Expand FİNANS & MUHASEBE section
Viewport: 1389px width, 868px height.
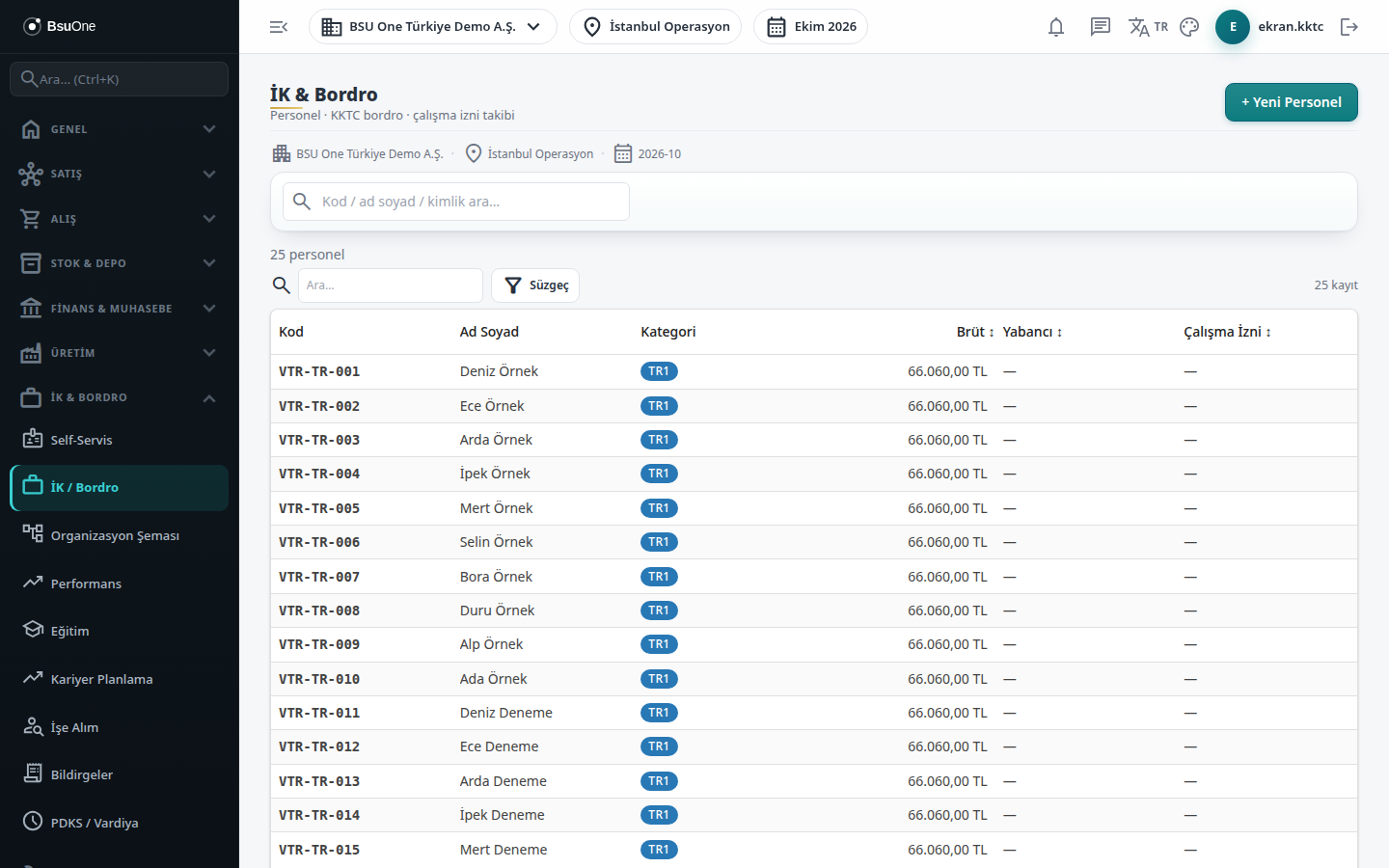click(x=120, y=309)
